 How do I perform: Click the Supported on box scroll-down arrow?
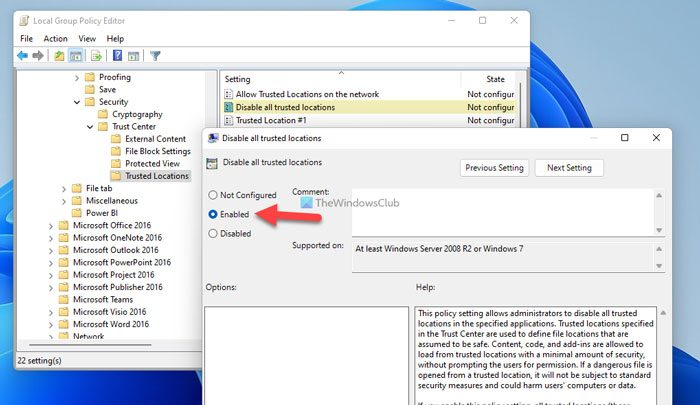tap(659, 266)
